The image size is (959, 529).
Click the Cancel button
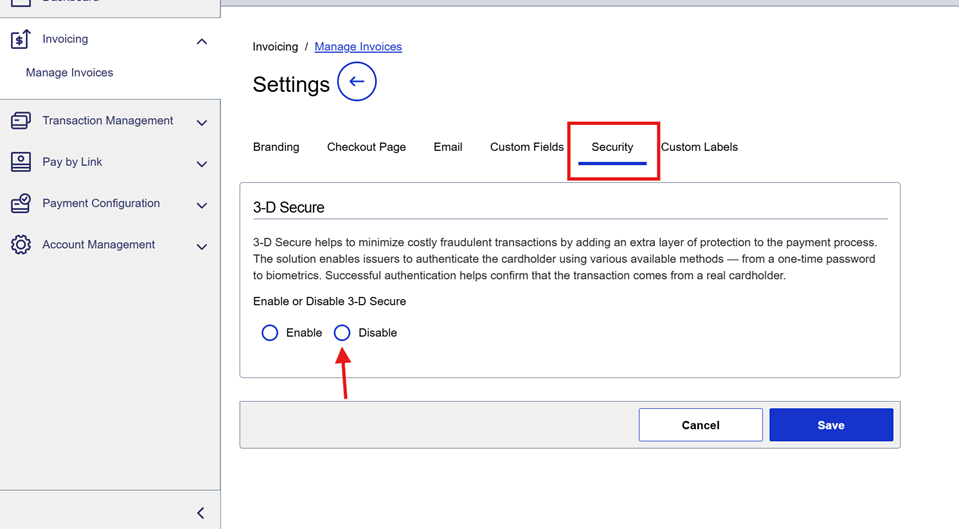[x=700, y=425]
